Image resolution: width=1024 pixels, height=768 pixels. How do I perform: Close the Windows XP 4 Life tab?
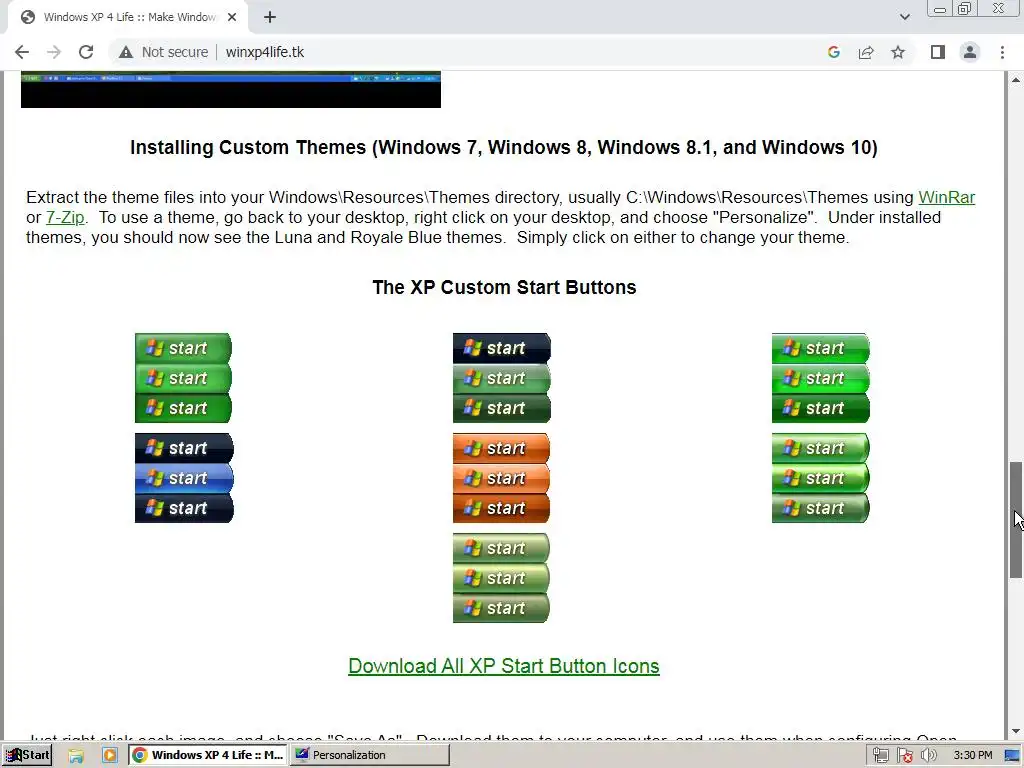232,17
